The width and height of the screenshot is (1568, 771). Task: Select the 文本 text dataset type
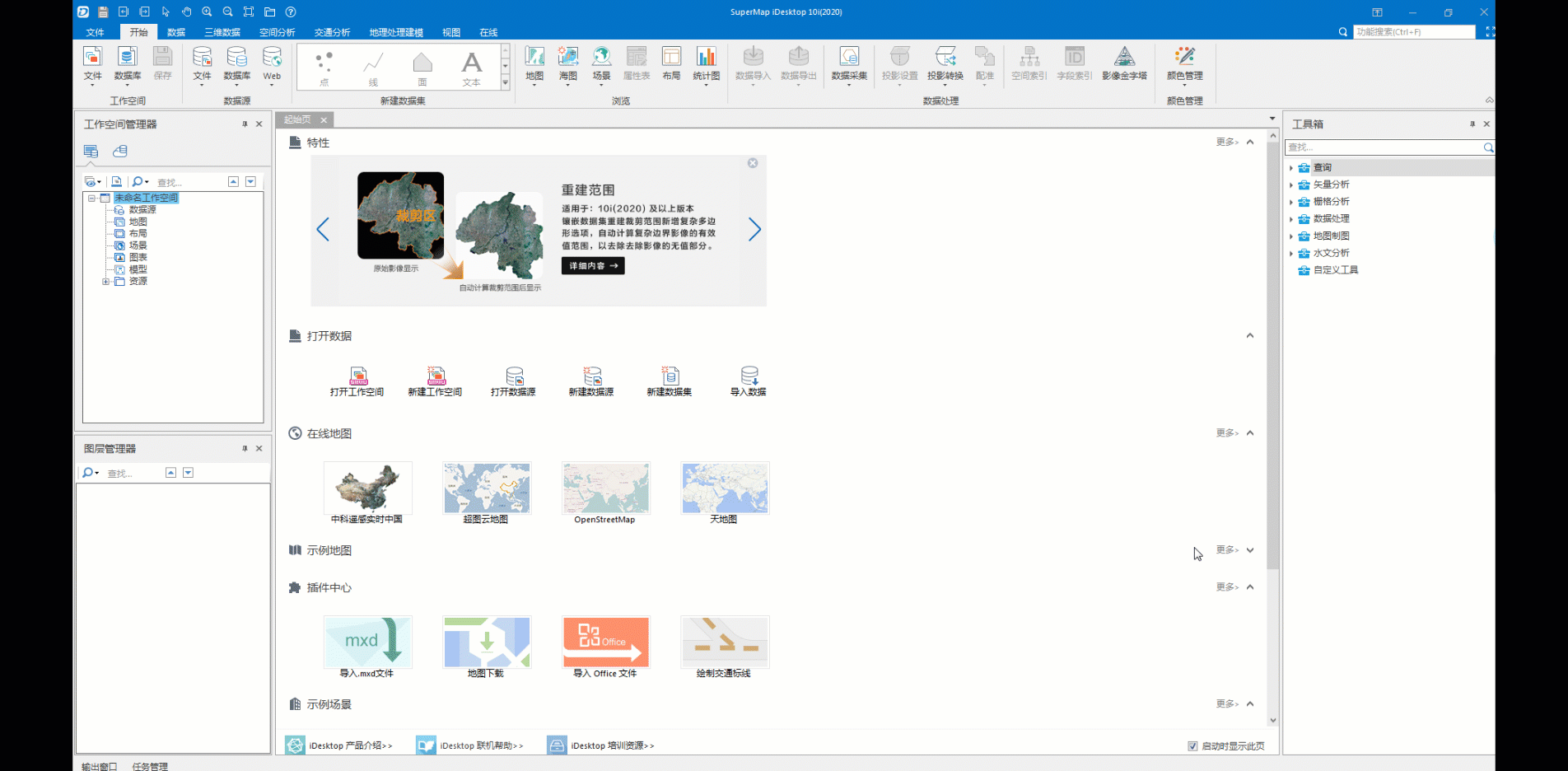(471, 68)
